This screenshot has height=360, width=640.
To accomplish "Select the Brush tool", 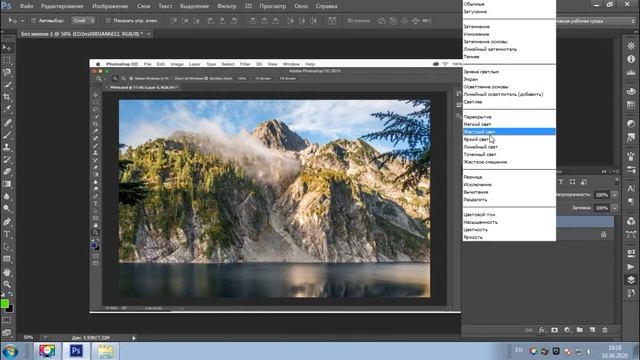I will tap(7, 135).
